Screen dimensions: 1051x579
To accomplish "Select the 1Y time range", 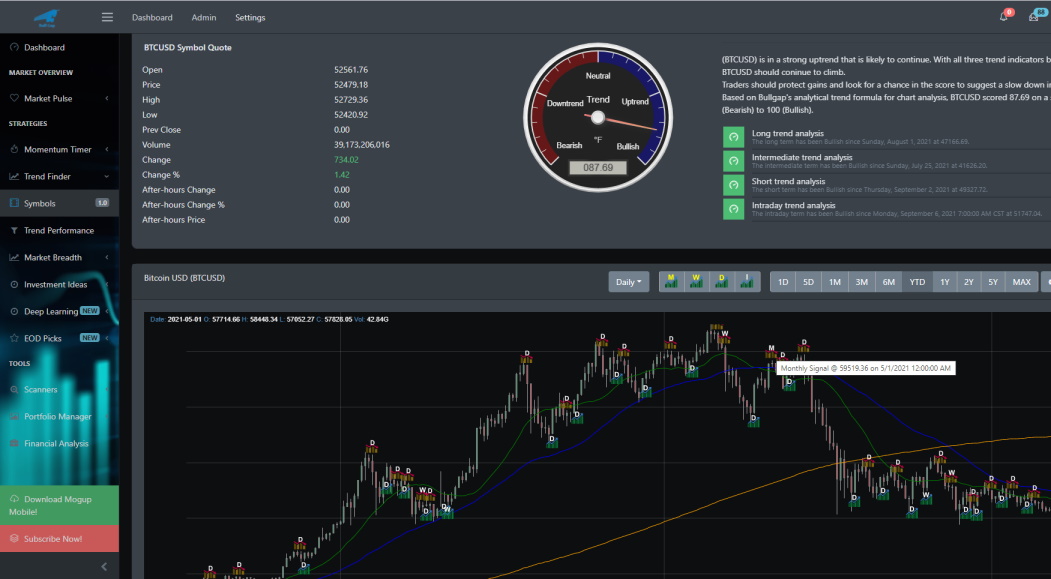I will click(944, 282).
